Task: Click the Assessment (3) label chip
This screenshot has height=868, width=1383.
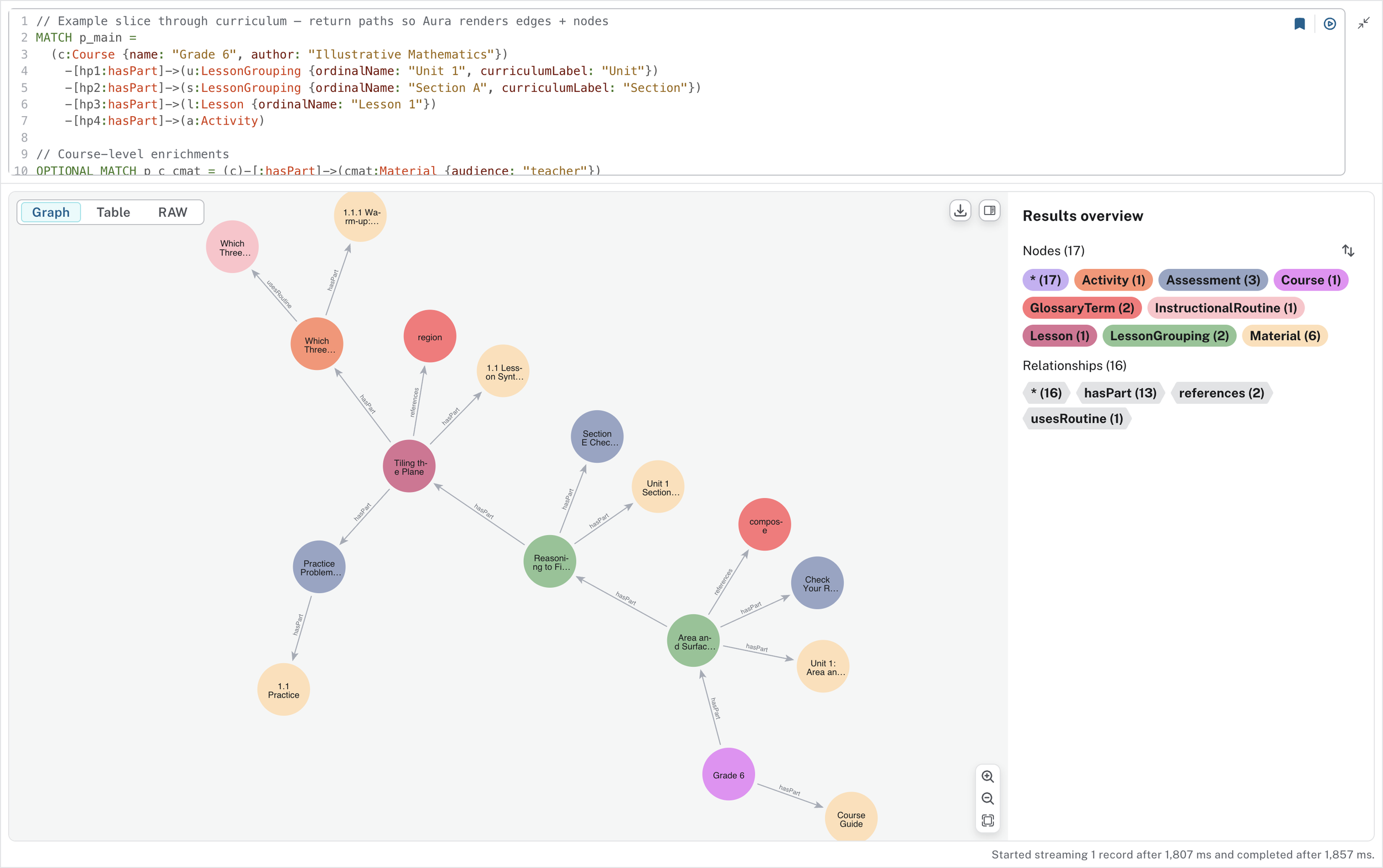Action: [1213, 280]
